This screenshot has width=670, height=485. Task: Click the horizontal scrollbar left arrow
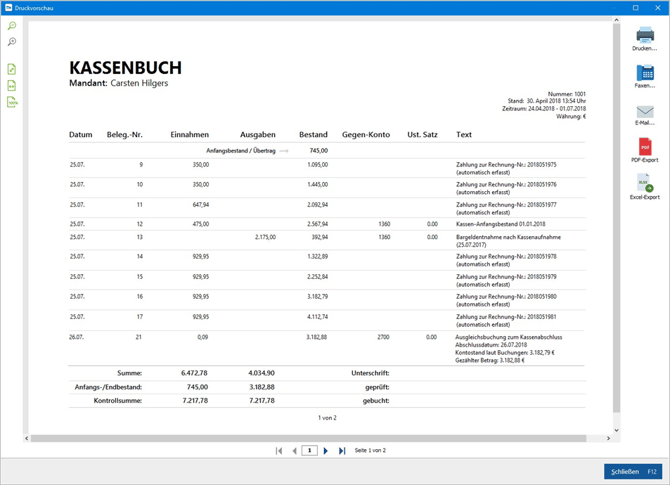pos(27,438)
